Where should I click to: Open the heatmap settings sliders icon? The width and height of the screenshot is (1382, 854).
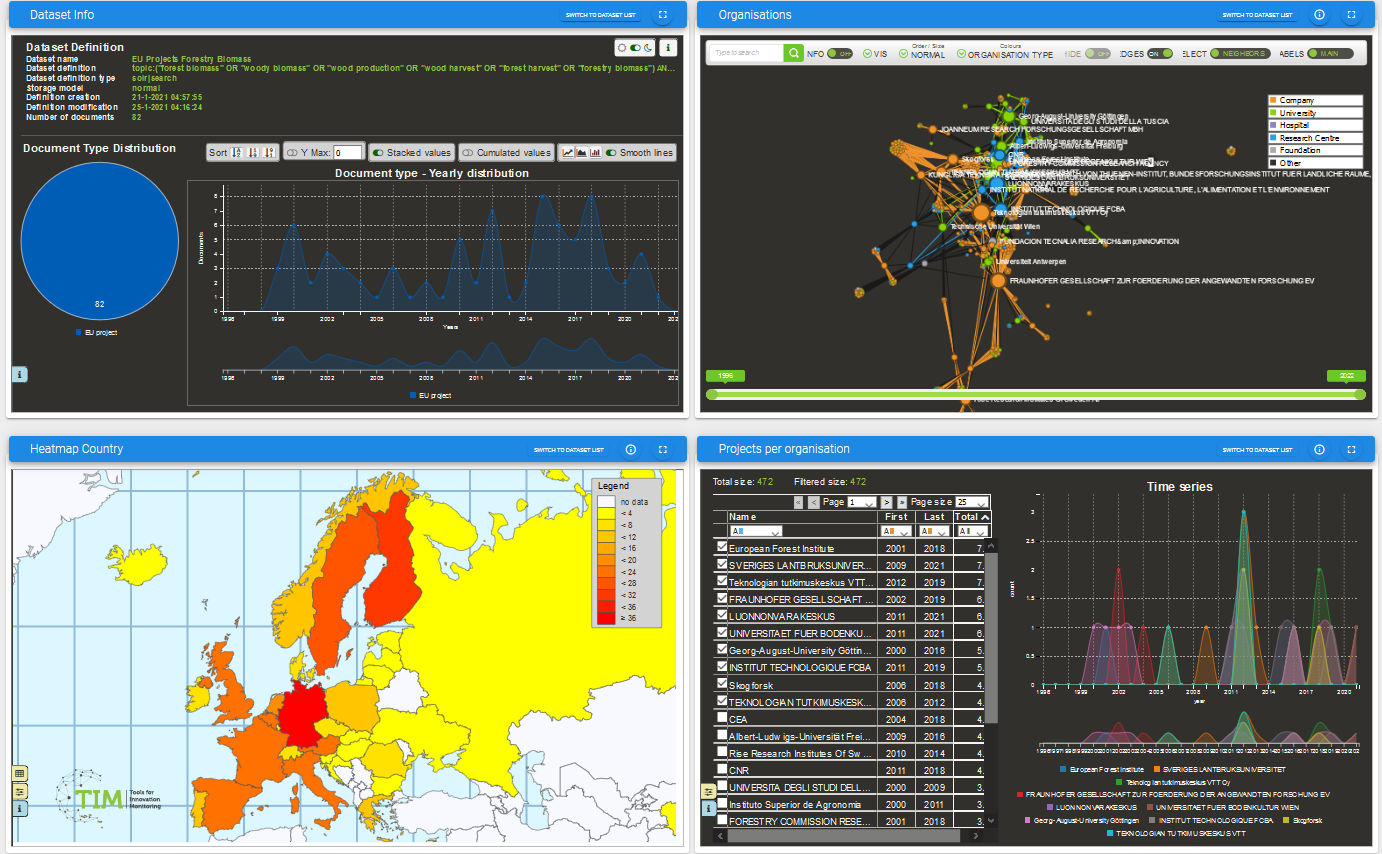20,790
